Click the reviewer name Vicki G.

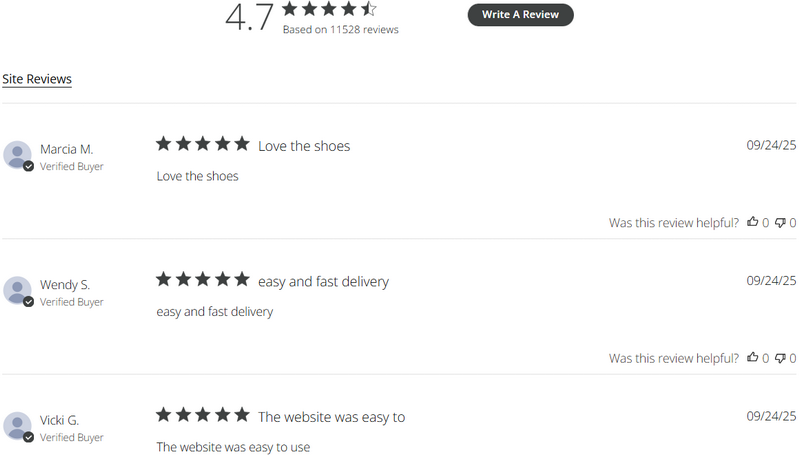tap(60, 420)
